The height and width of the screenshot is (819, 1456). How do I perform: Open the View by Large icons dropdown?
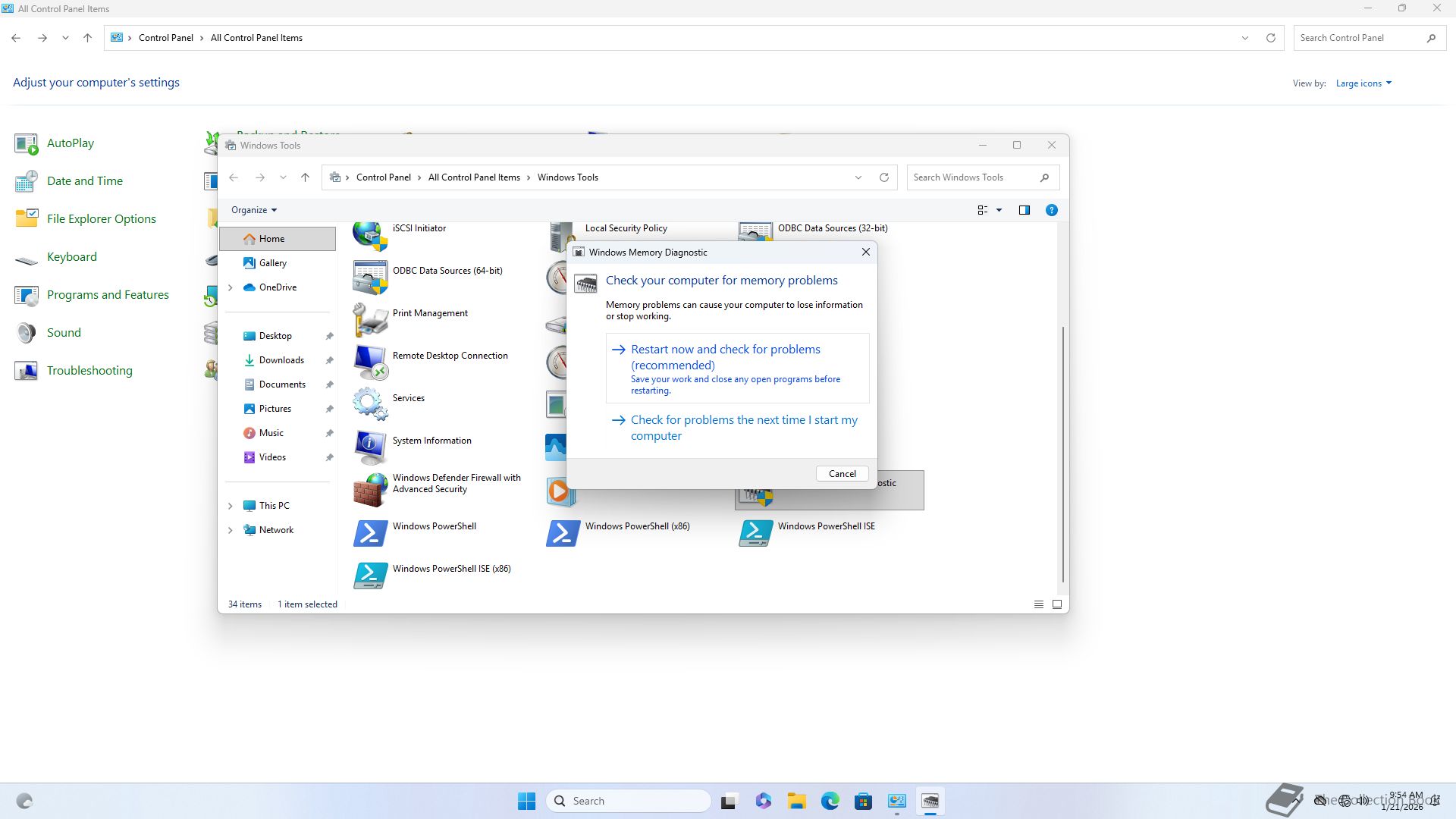[1363, 83]
